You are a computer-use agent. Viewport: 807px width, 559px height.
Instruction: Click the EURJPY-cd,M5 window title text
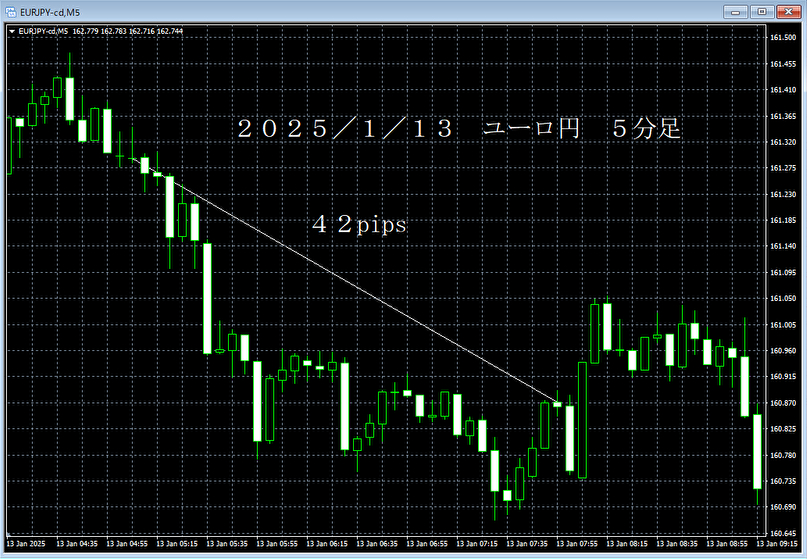50,12
